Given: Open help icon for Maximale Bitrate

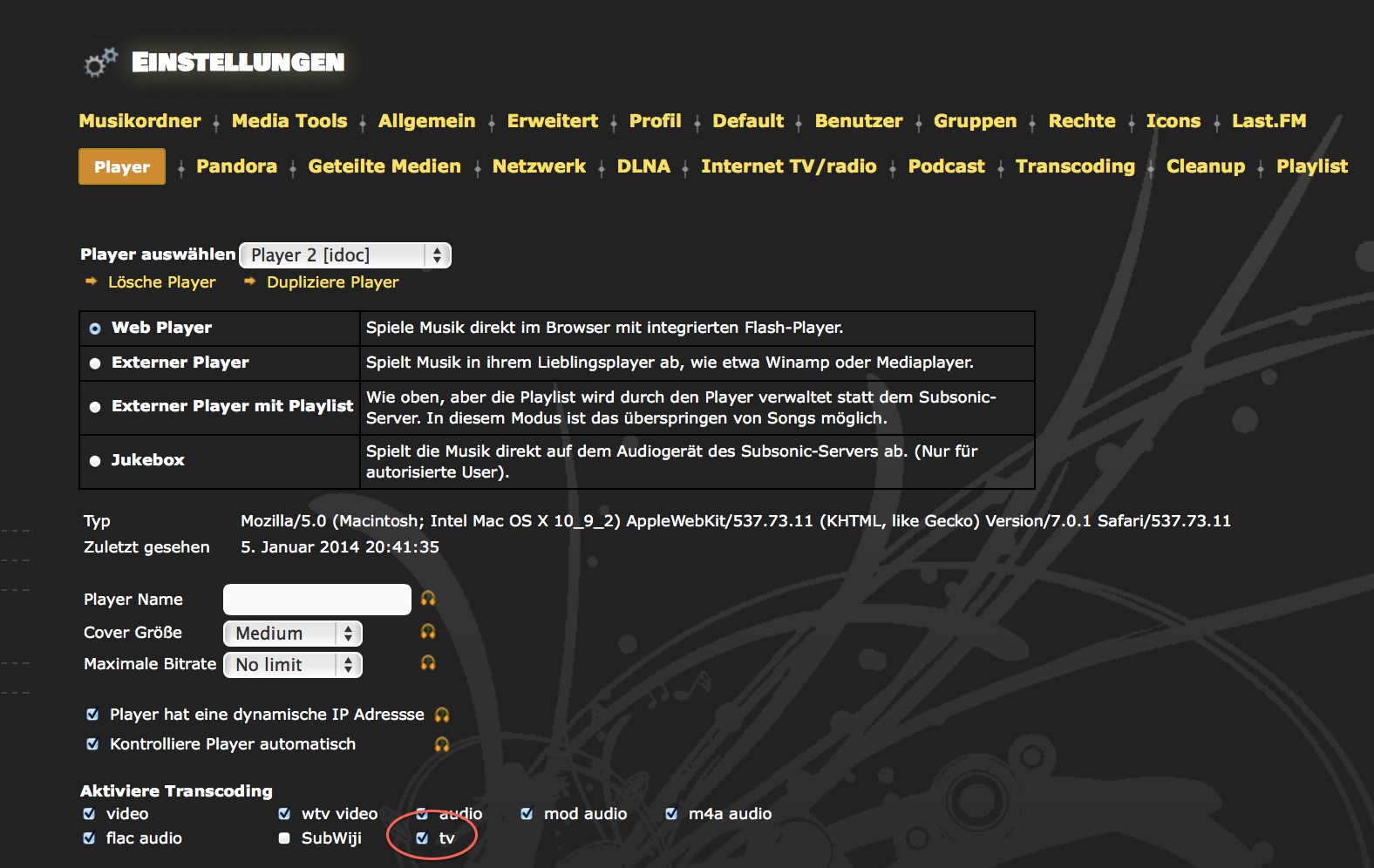Looking at the screenshot, I should [x=428, y=663].
